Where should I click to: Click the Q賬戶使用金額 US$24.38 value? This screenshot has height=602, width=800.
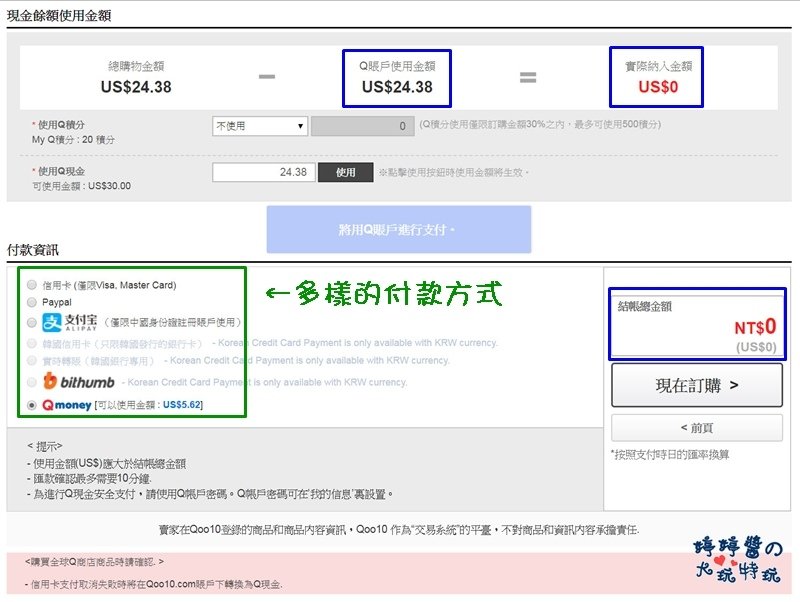397,87
